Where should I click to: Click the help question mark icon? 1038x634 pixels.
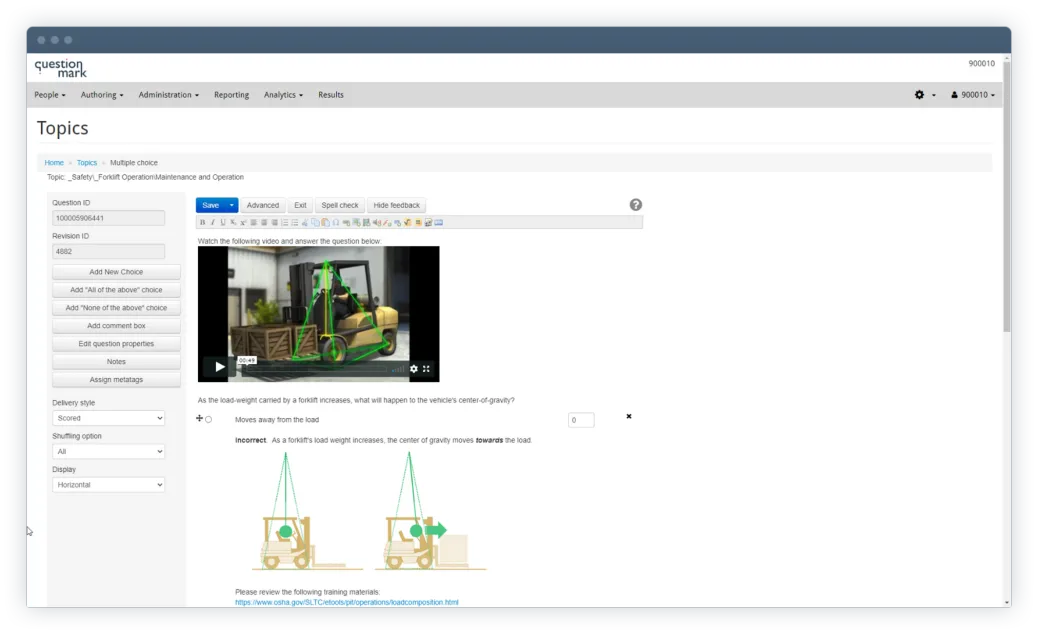click(x=636, y=205)
